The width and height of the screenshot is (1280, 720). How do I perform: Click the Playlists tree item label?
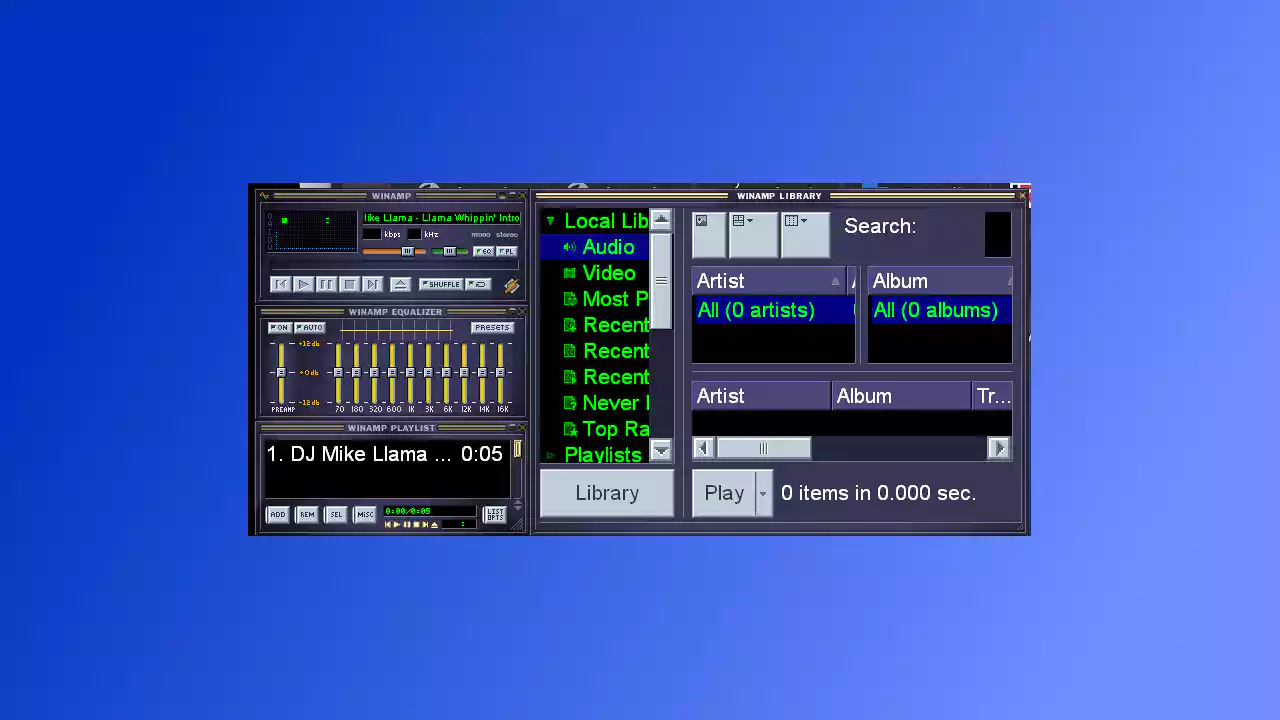click(x=603, y=455)
